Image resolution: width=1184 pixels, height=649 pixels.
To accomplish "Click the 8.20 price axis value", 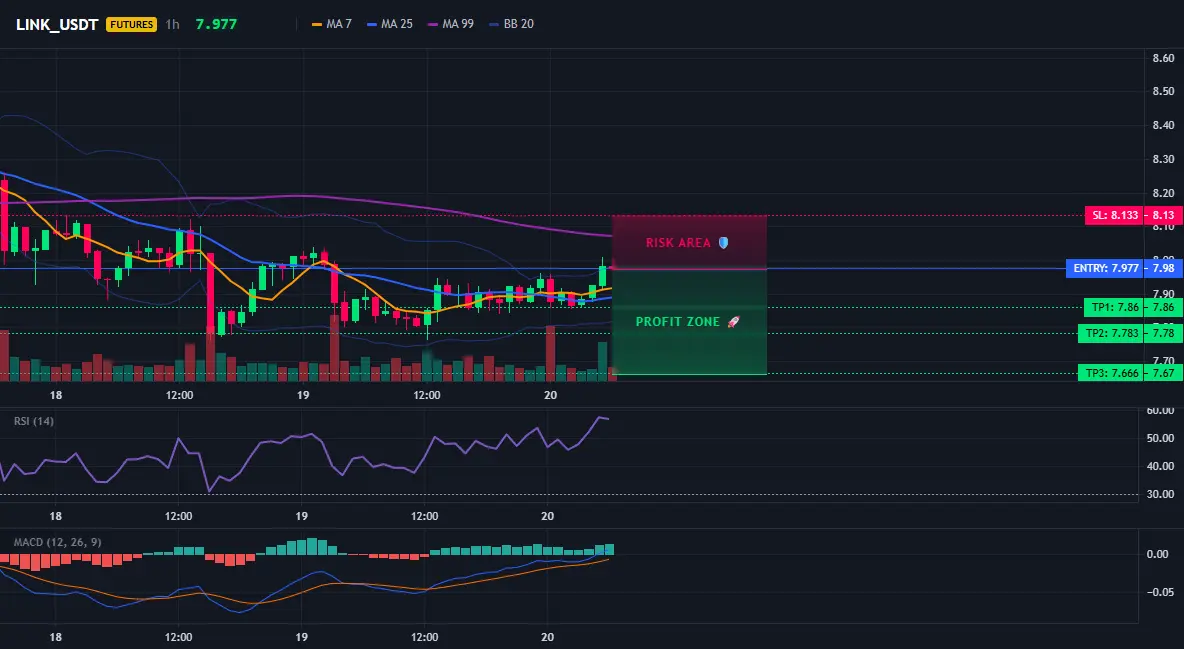I will coord(1164,193).
